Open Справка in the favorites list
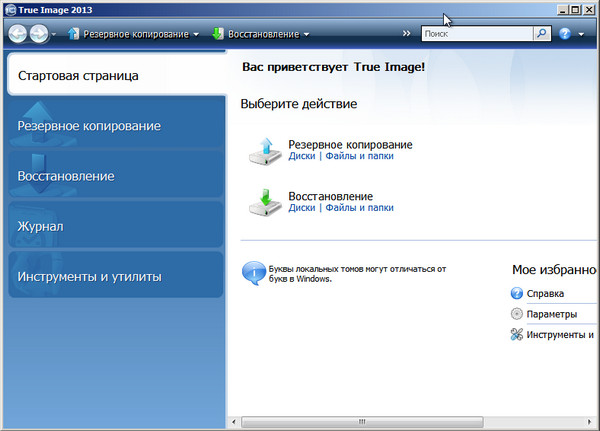The height and width of the screenshot is (431, 600). point(545,294)
